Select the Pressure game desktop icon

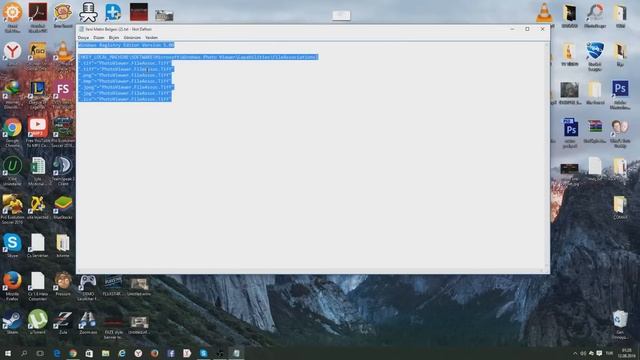click(x=63, y=283)
